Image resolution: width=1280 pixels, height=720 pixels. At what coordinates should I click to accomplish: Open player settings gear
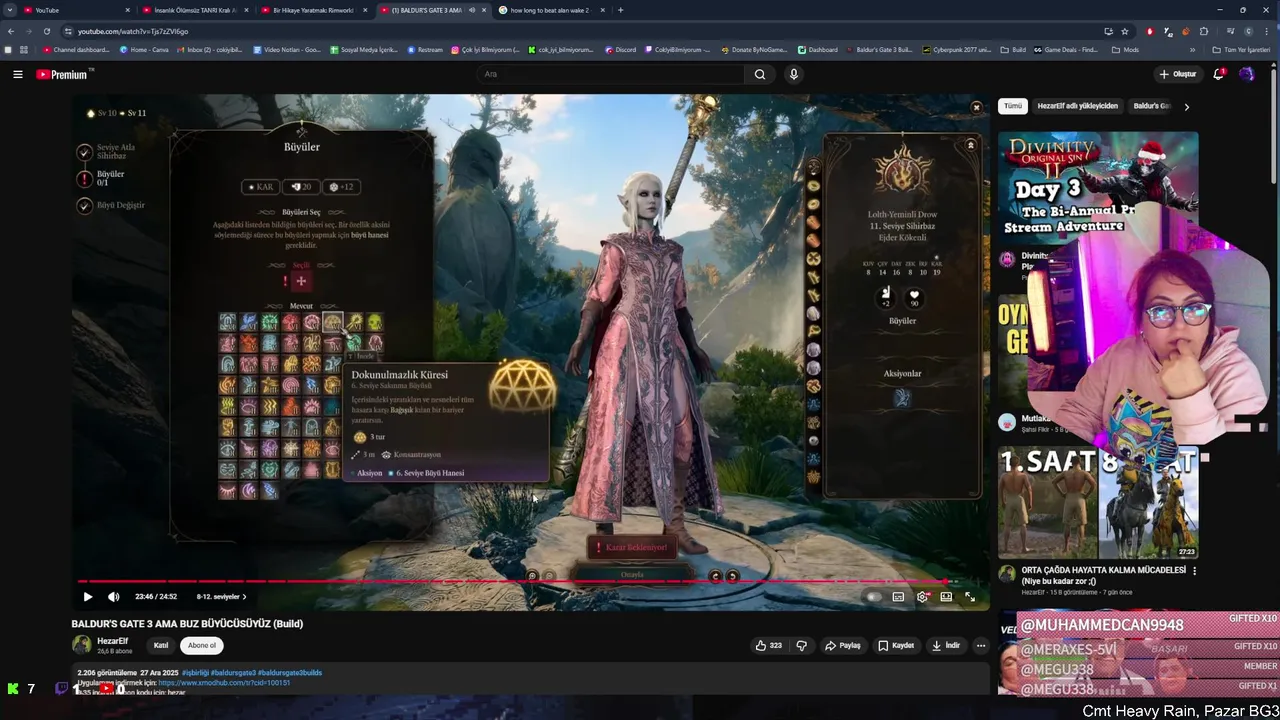[x=922, y=597]
